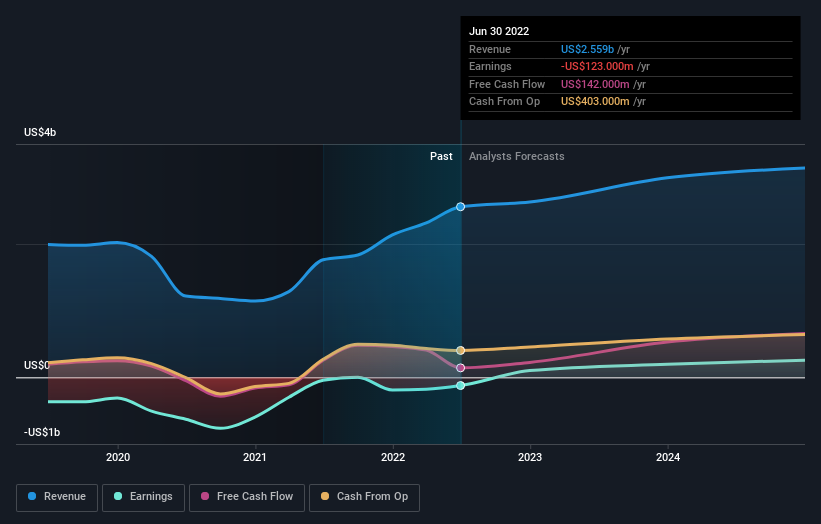Click the US$4b y-axis label
821x524 pixels.
coord(40,132)
